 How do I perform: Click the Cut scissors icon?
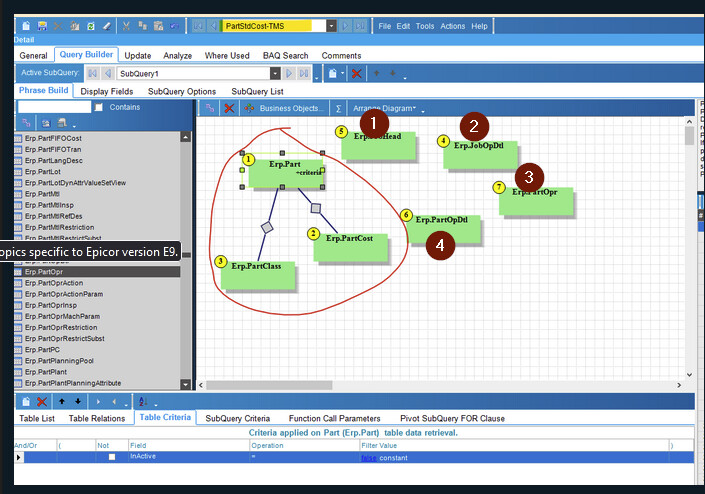point(126,26)
